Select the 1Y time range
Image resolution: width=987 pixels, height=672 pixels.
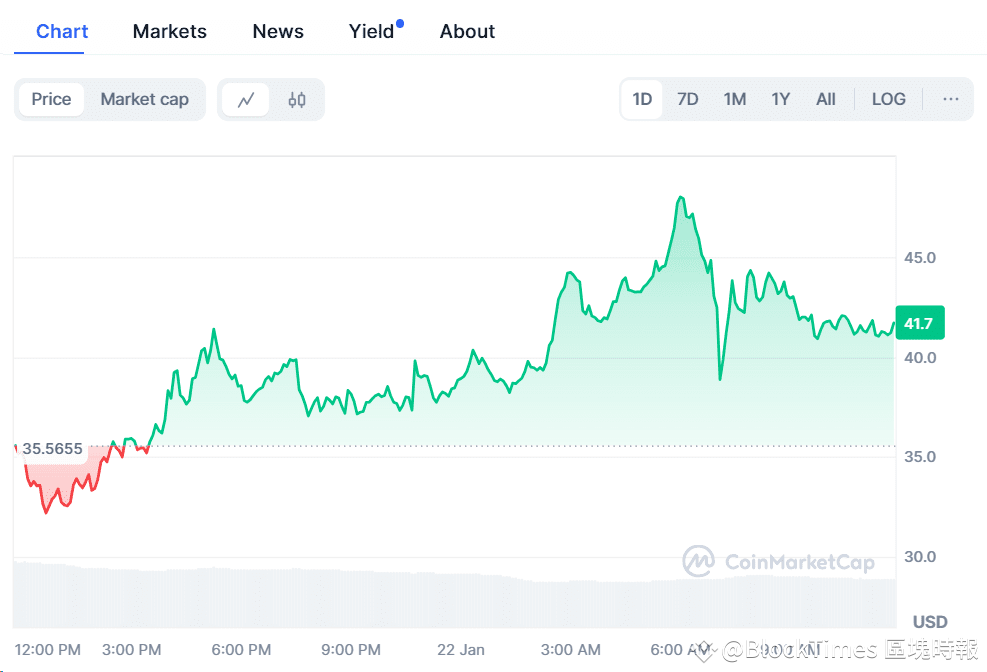tap(781, 99)
